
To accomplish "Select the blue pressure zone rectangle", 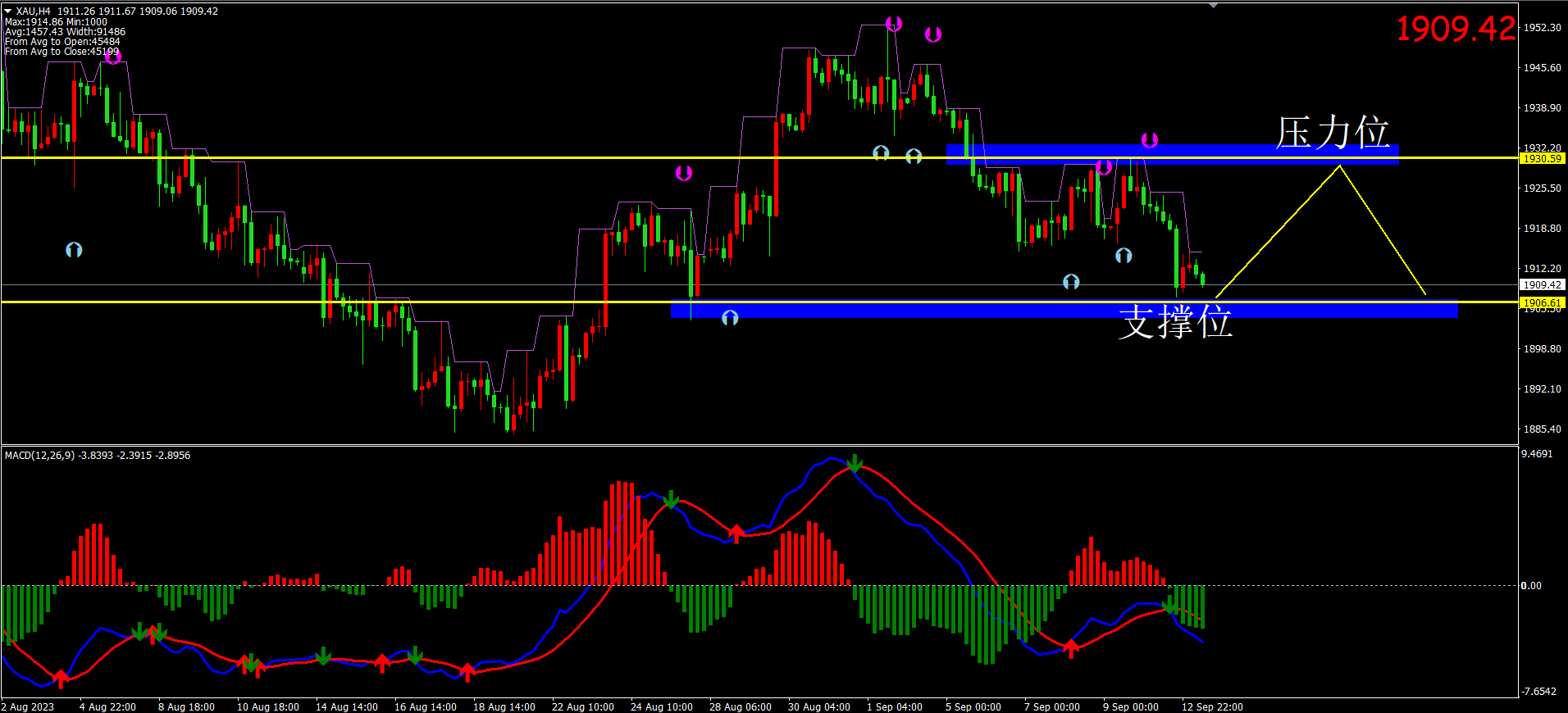I will click(1172, 154).
